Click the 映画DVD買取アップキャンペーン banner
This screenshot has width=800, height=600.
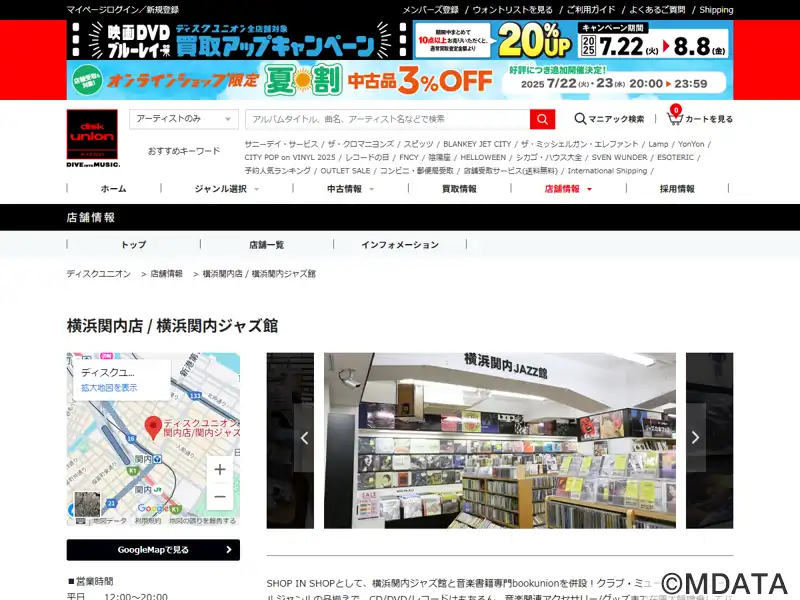(x=400, y=40)
